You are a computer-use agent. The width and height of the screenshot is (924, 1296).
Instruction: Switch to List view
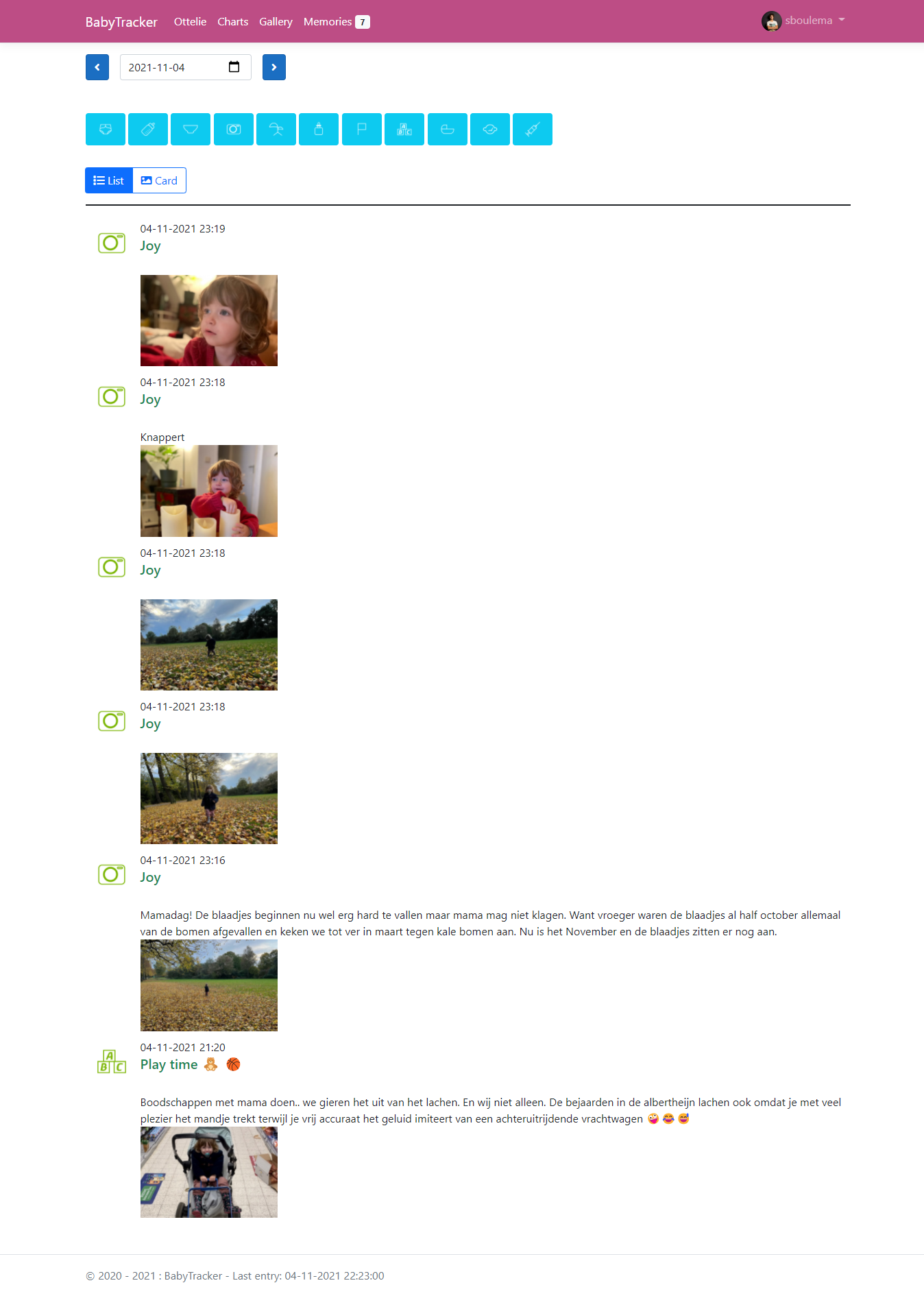[109, 180]
